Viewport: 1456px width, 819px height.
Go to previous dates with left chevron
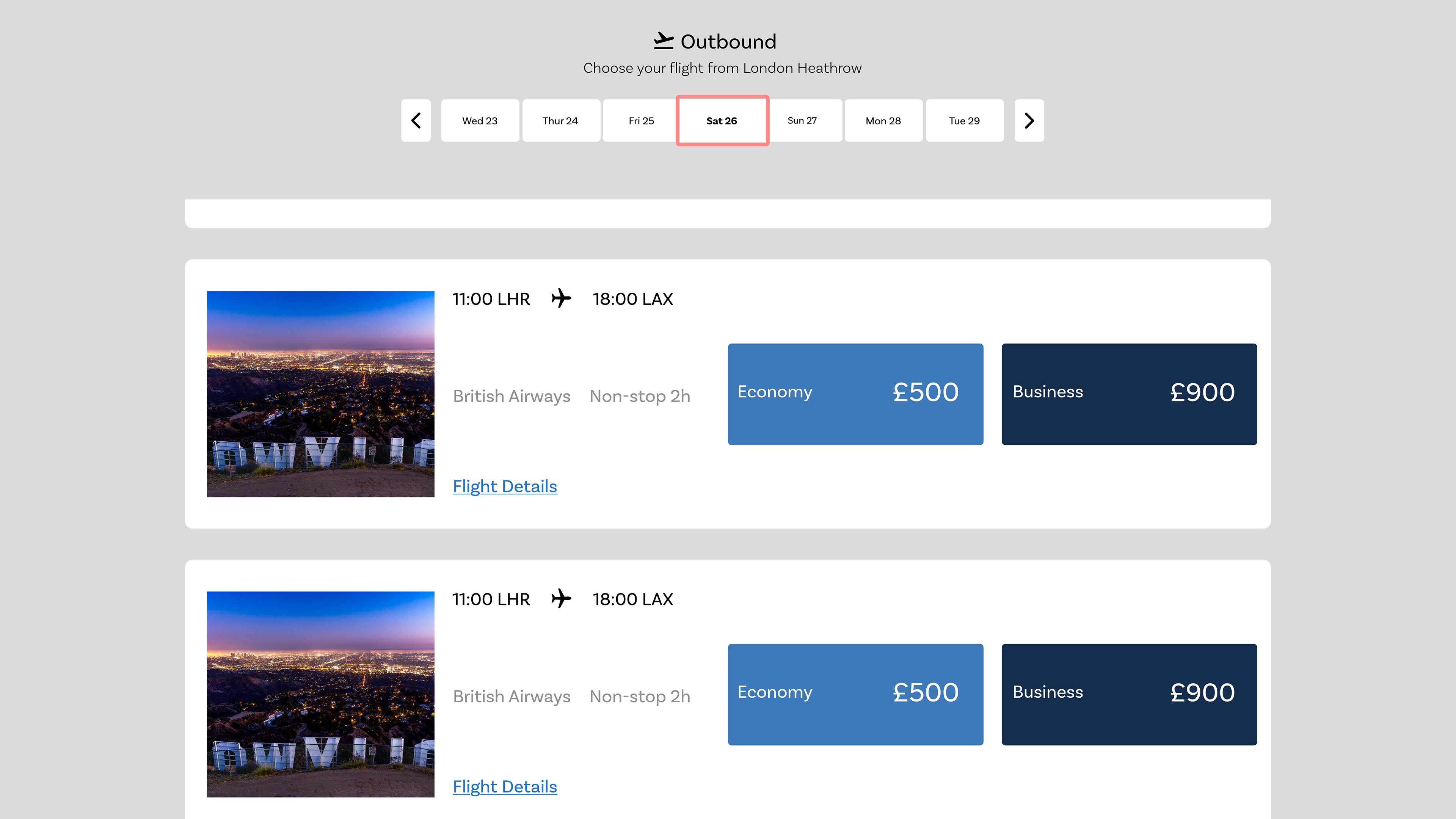point(416,121)
